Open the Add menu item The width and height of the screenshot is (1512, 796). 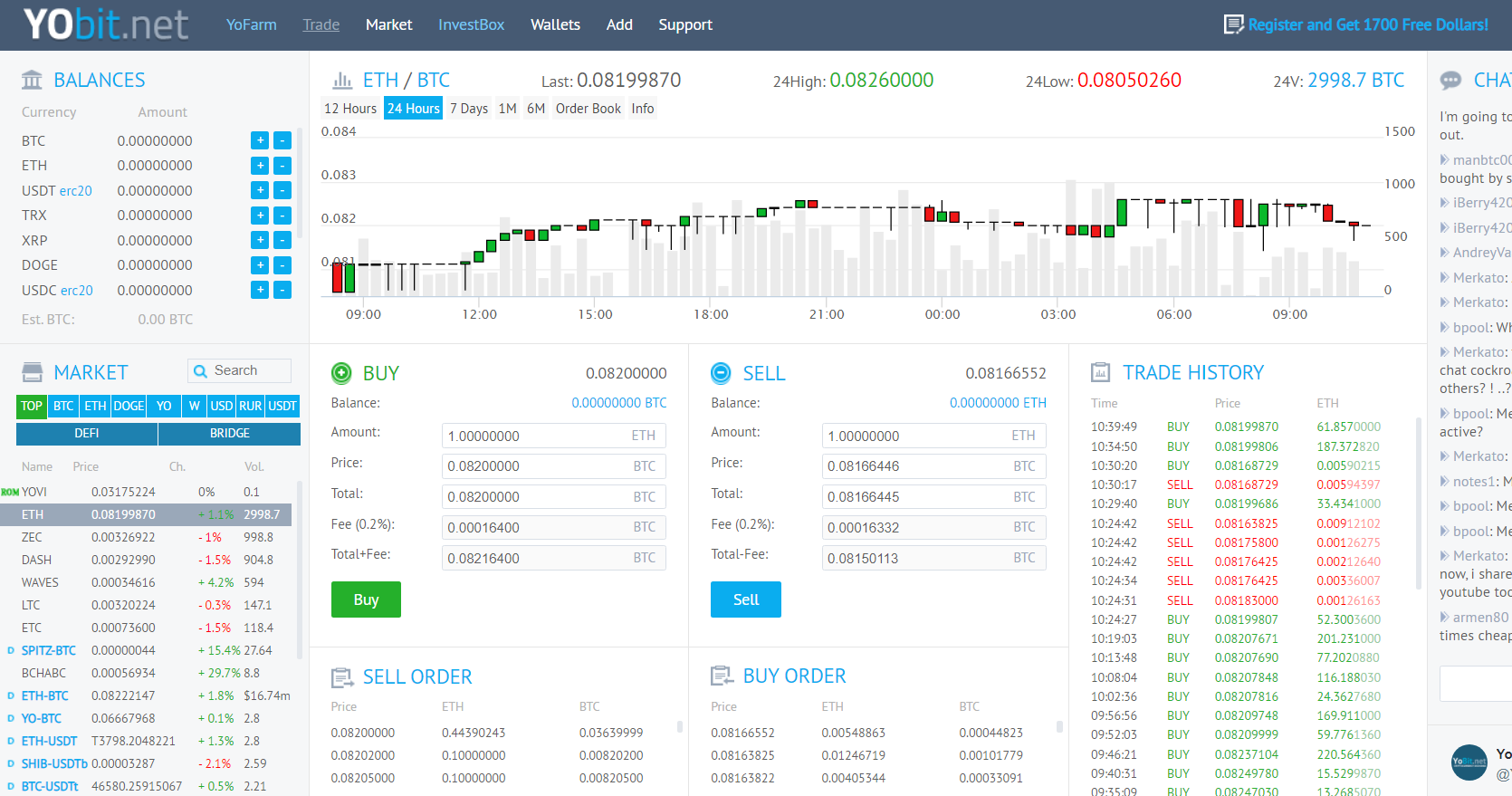(x=619, y=24)
